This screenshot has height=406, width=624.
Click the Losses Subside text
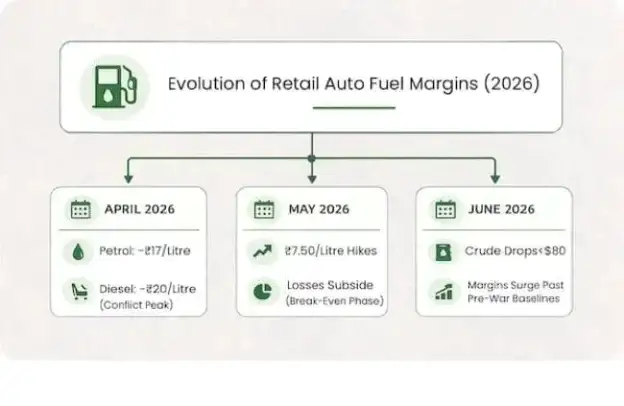pyautogui.click(x=330, y=285)
